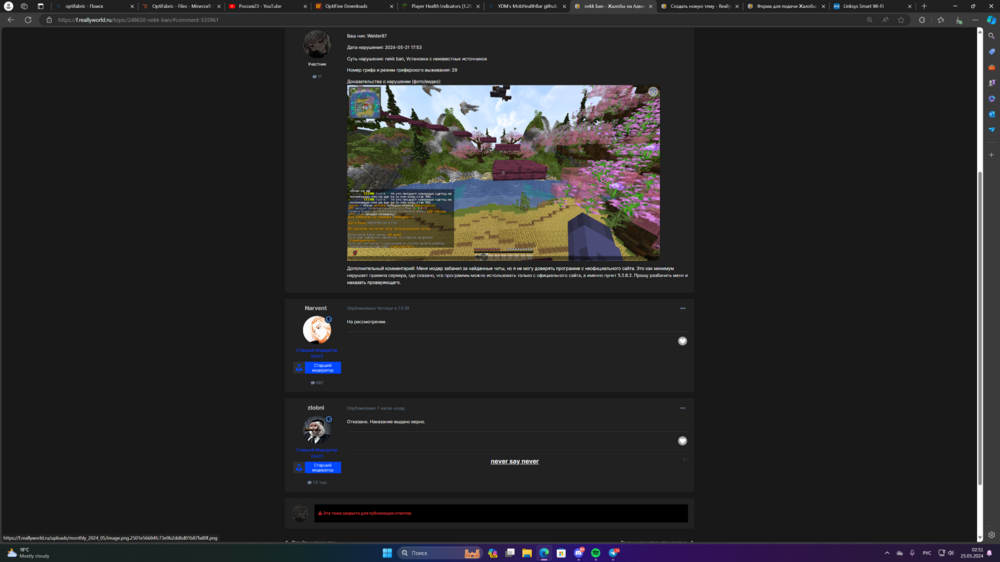The width and height of the screenshot is (1000, 562).
Task: Open Windows Start menu
Action: [387, 553]
